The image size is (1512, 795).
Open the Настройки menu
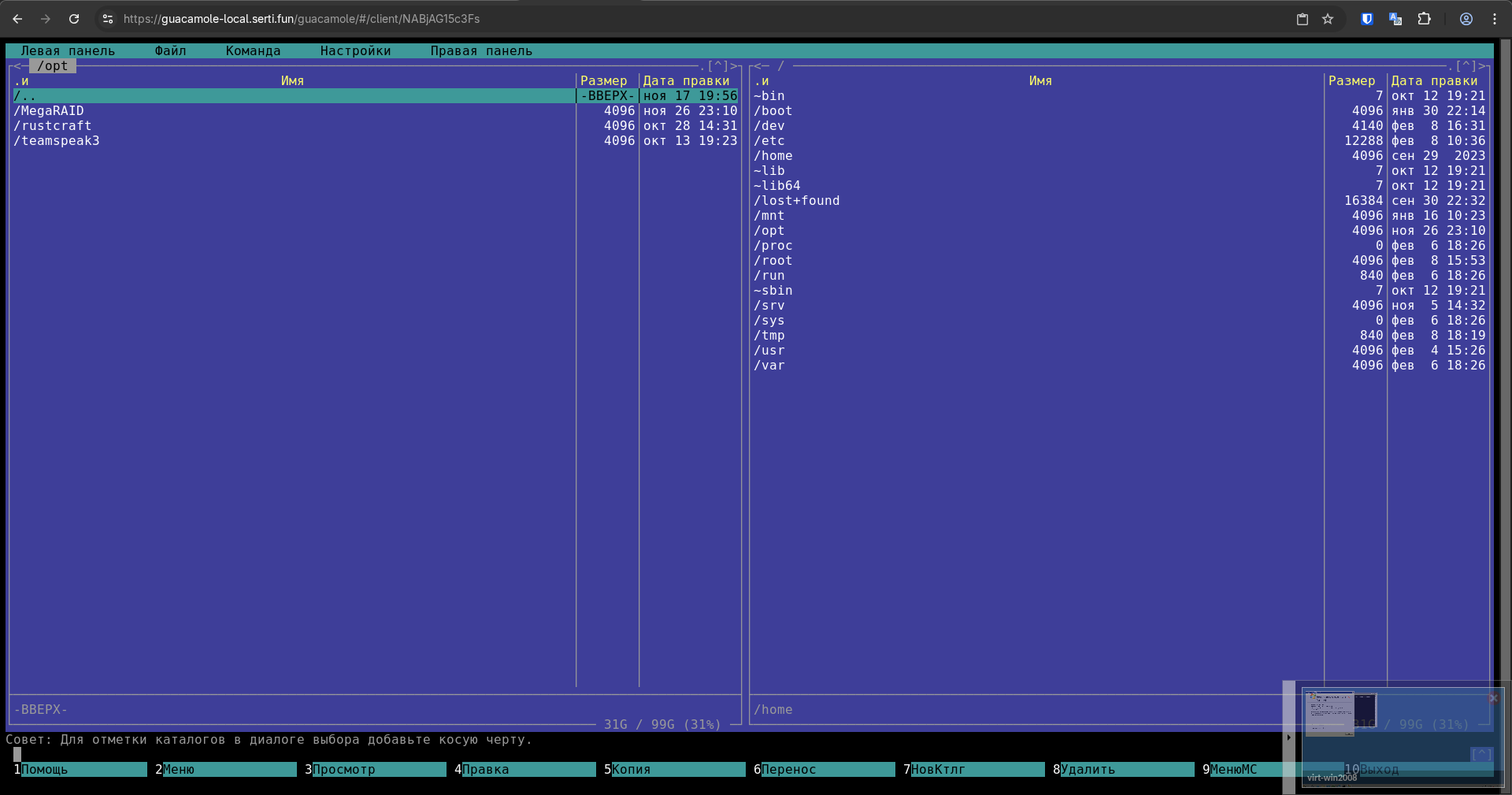tap(355, 51)
